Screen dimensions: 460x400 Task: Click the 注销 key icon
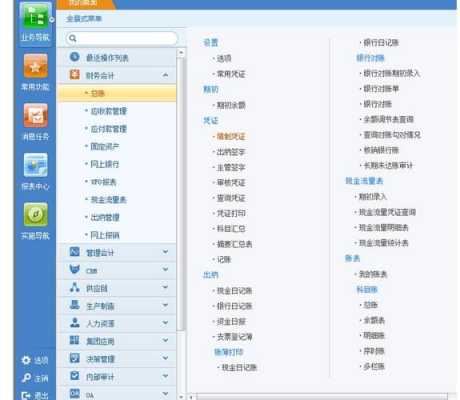pos(26,378)
